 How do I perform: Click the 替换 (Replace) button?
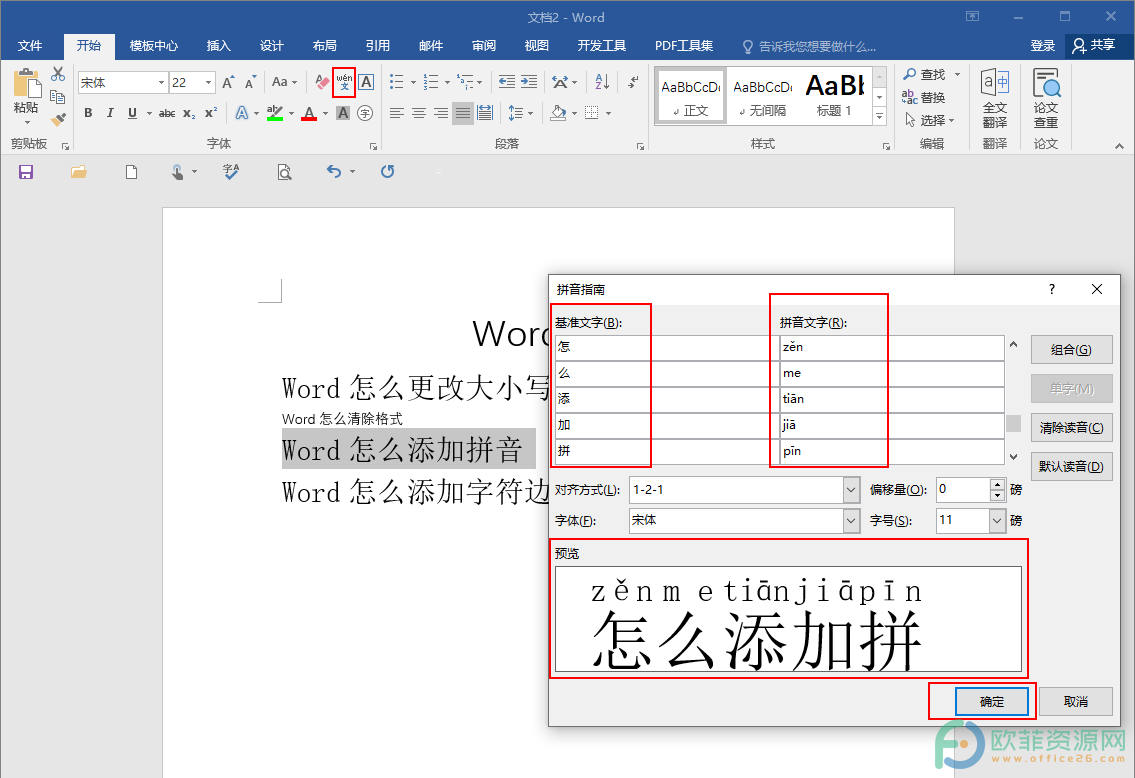pyautogui.click(x=924, y=97)
